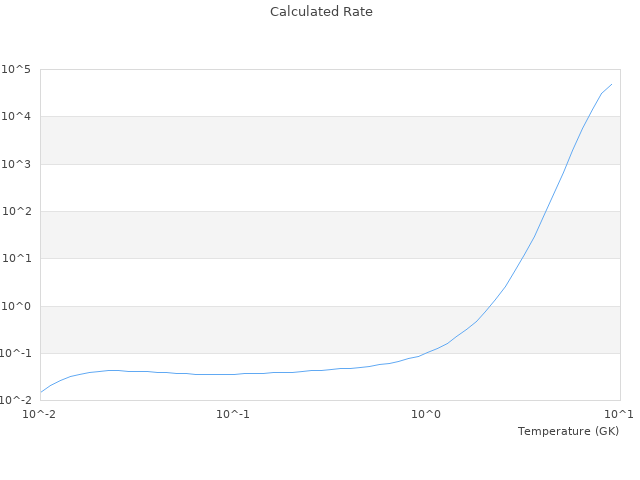Click the 10^0 y-axis tick label
640x480 pixels.
(17, 307)
